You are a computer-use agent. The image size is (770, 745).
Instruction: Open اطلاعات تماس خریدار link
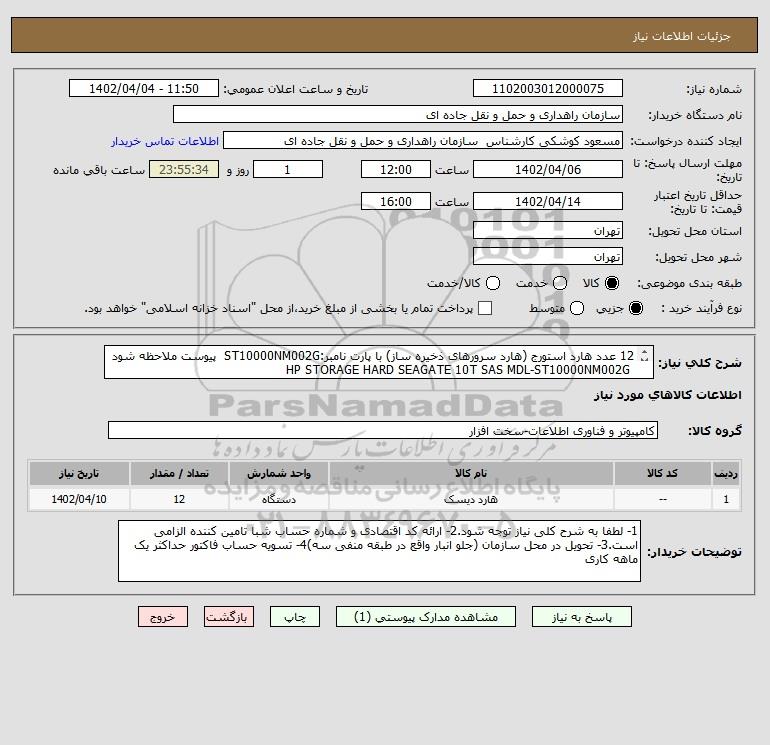[x=165, y=141]
